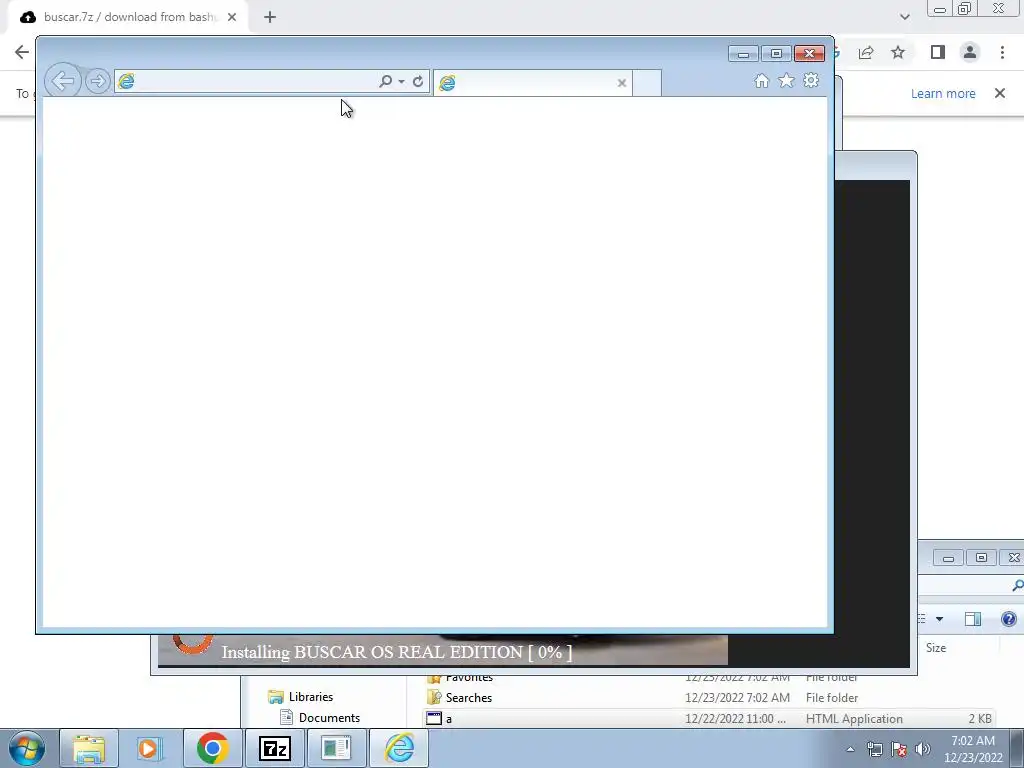Close the Internet Explorer window

point(809,54)
